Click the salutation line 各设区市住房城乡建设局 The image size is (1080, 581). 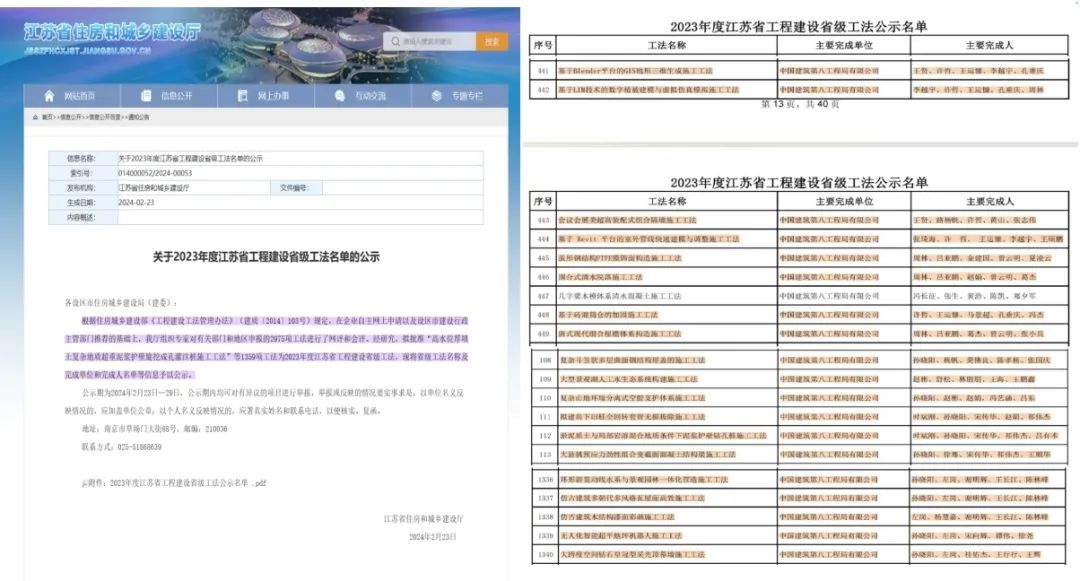click(x=121, y=303)
